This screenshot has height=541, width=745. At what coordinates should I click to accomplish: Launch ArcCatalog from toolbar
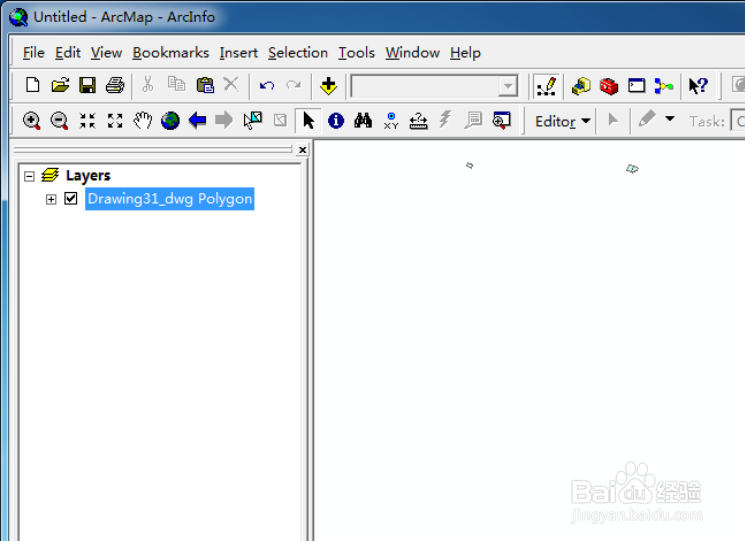click(581, 86)
